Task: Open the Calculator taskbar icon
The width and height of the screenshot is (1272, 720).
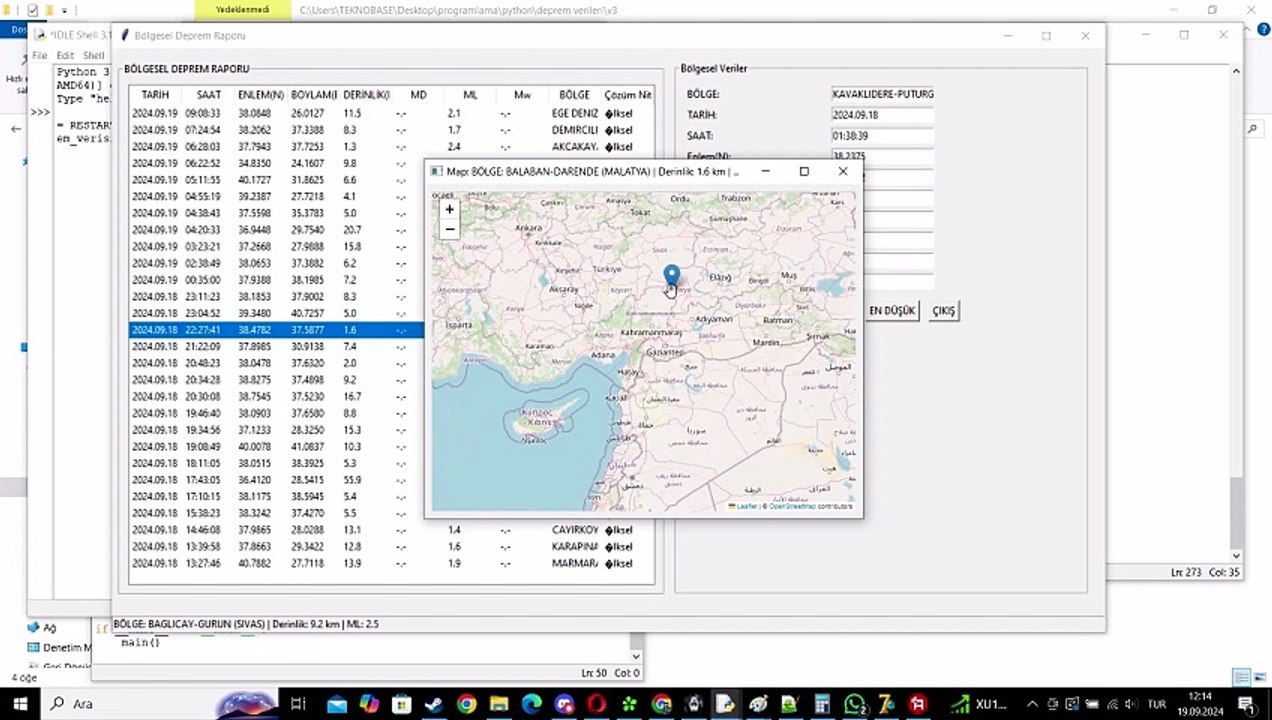Action: [x=822, y=704]
